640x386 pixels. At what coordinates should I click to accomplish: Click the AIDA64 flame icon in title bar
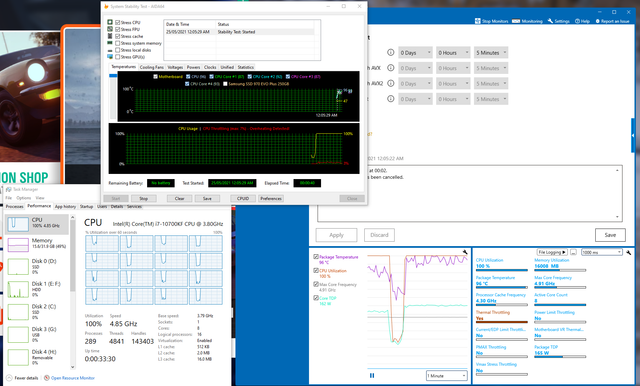coord(106,7)
